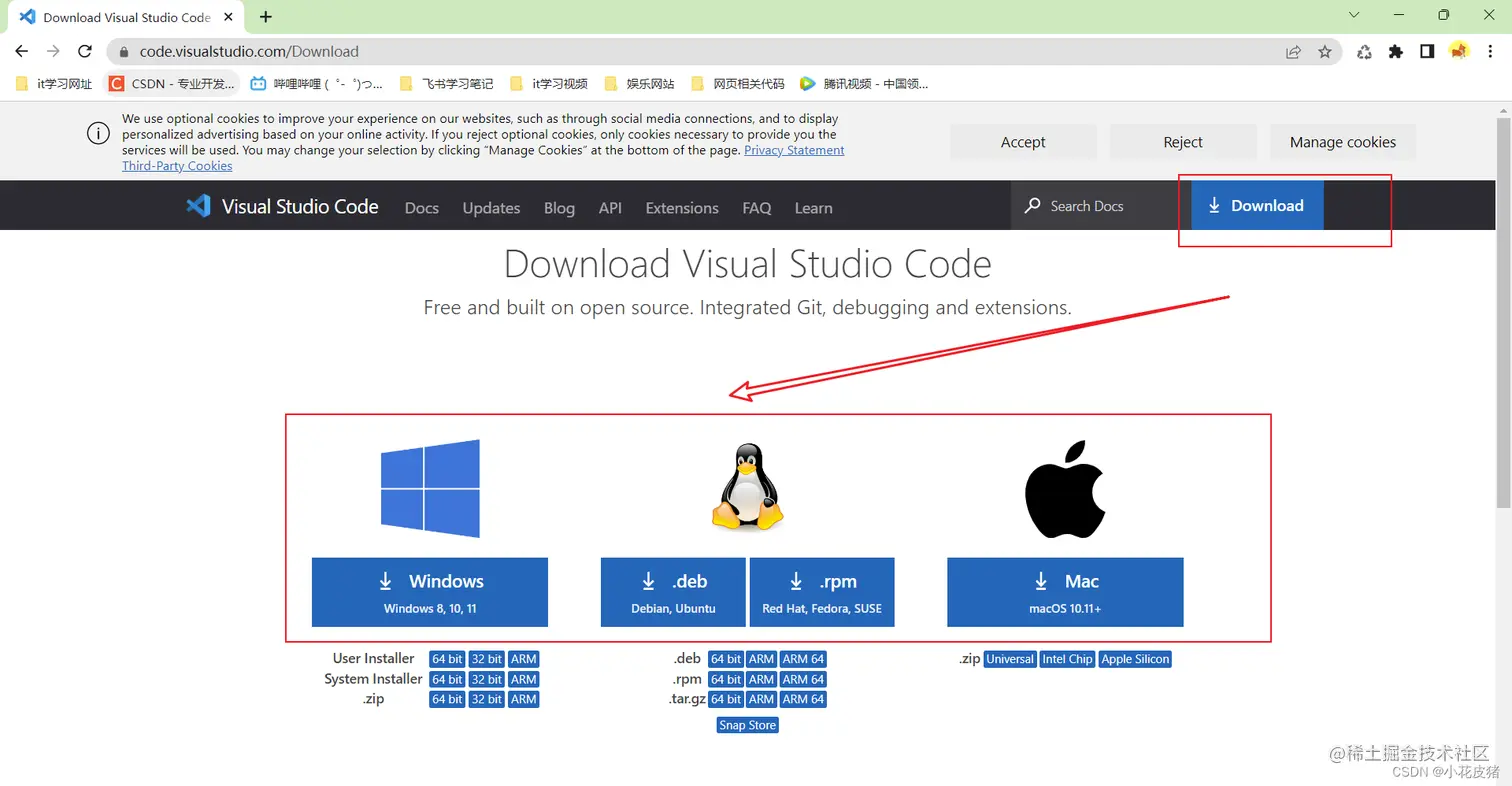Click Manage cookies button
This screenshot has width=1512, height=786.
[x=1343, y=142]
